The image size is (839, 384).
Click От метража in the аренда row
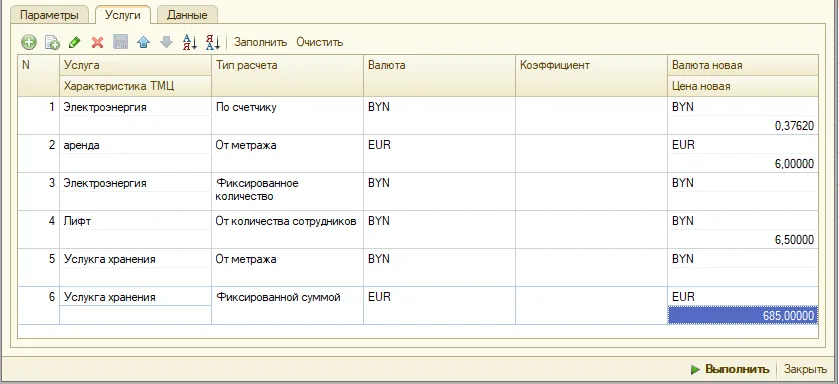tap(287, 153)
